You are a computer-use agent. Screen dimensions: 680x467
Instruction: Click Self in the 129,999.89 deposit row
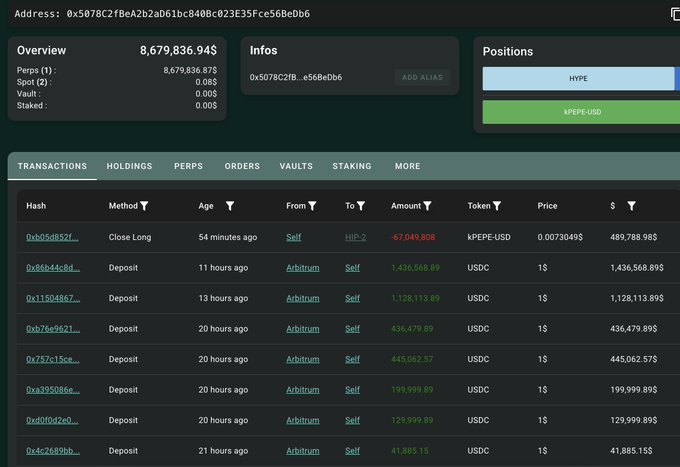pyautogui.click(x=353, y=420)
